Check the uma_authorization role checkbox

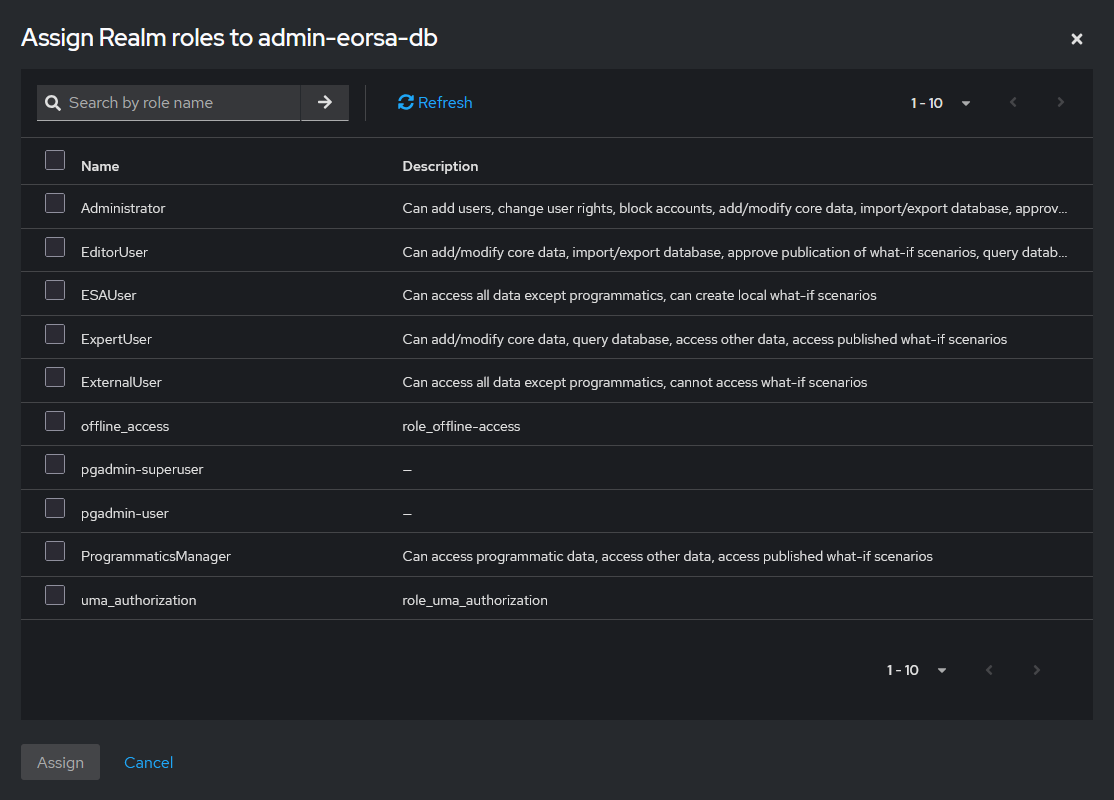[55, 595]
